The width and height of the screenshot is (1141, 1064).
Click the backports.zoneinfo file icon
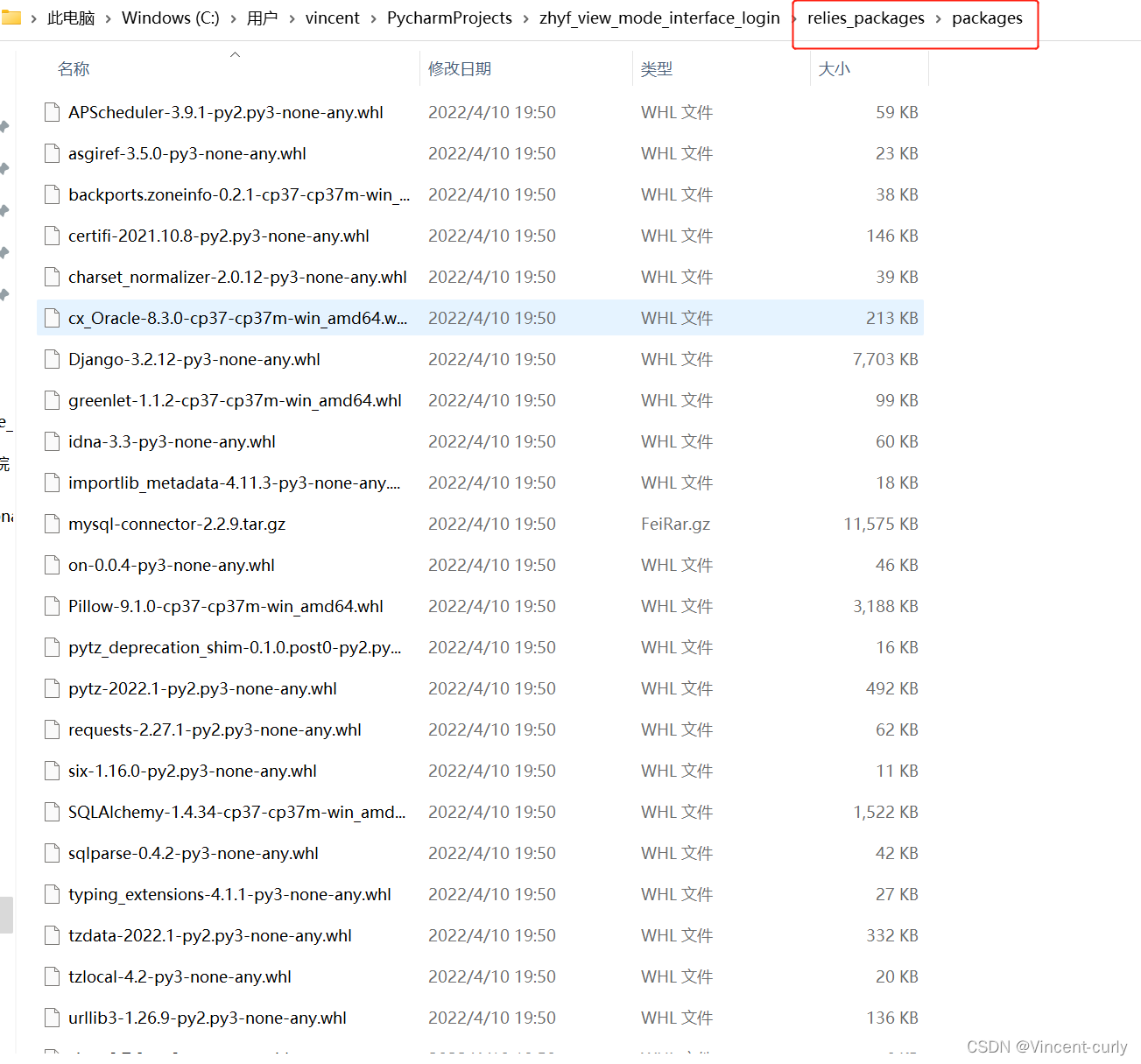(53, 194)
